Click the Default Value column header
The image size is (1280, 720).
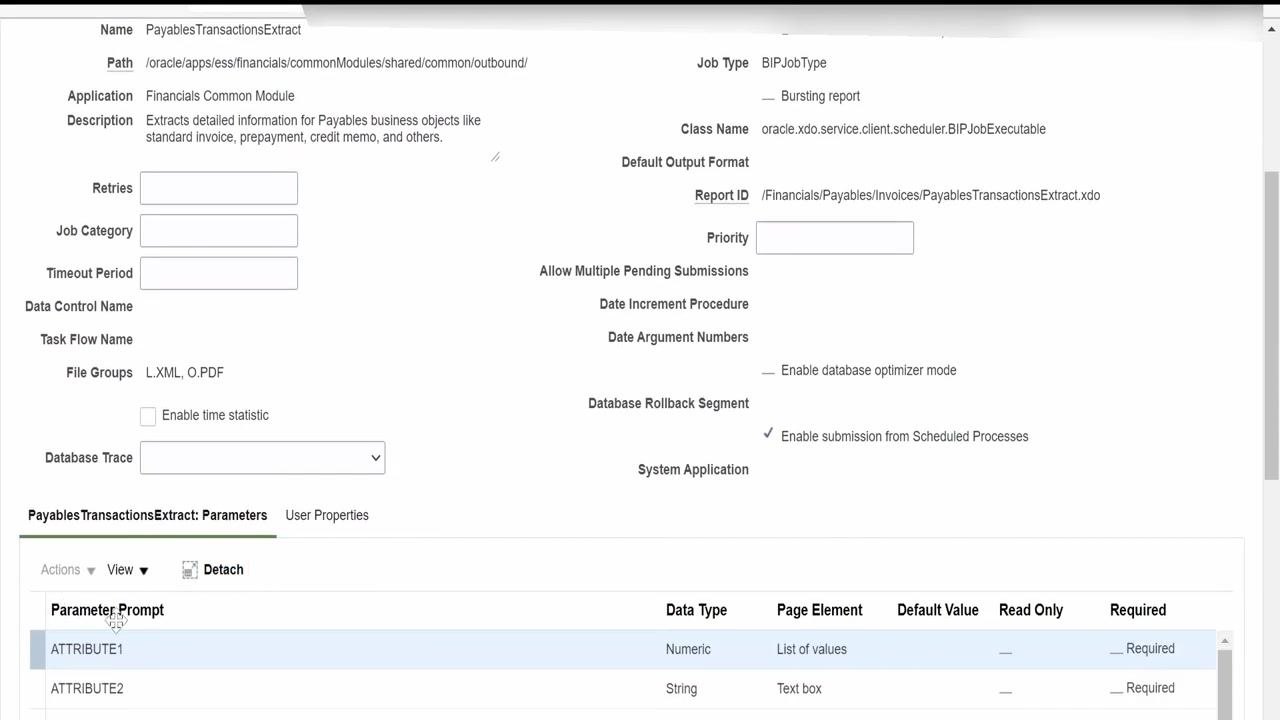937,610
